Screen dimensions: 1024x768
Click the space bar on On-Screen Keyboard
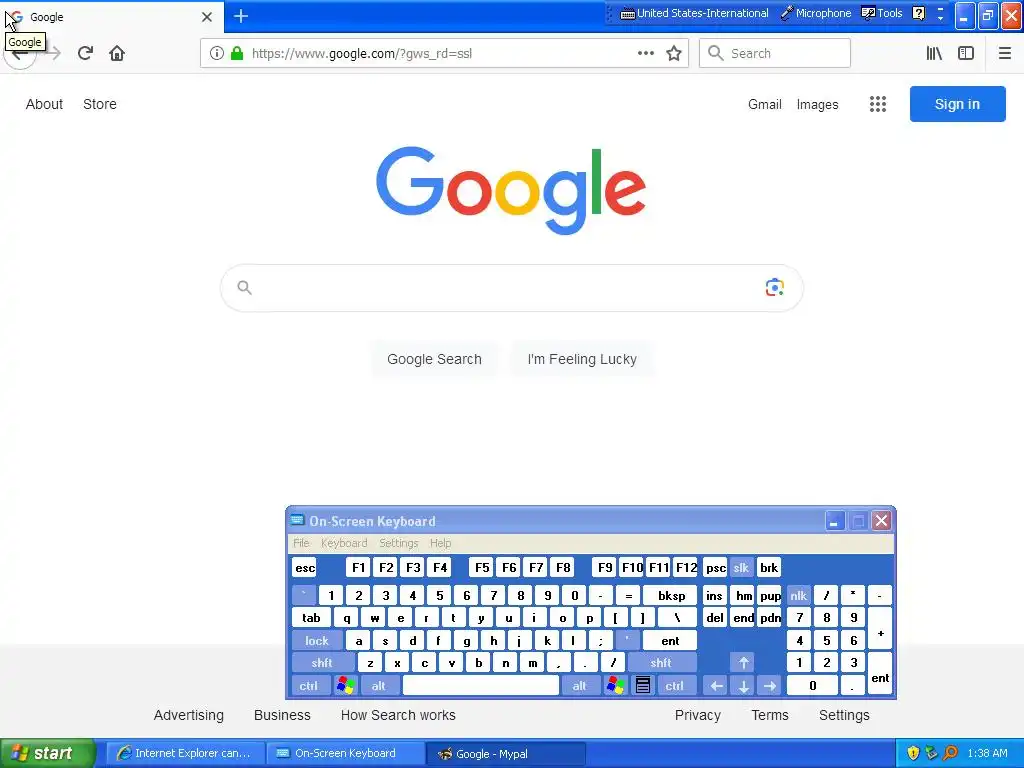tap(481, 685)
